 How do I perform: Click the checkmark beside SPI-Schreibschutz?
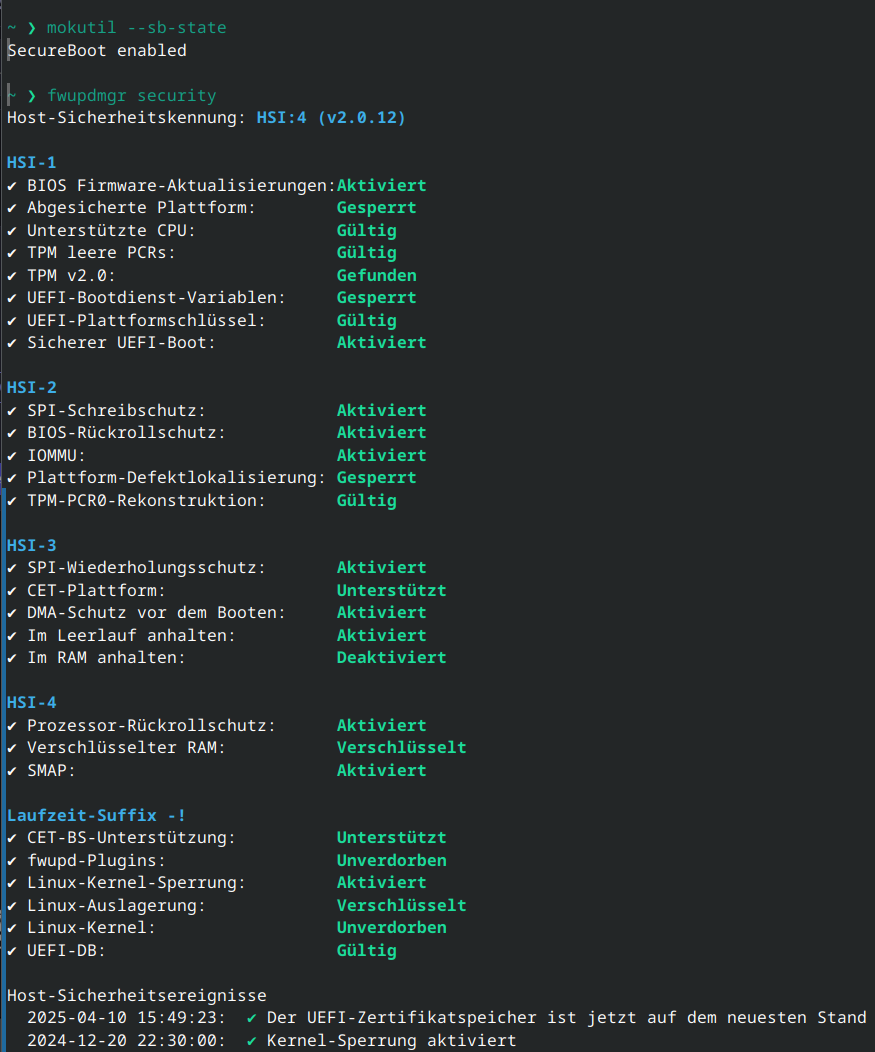click(x=12, y=411)
